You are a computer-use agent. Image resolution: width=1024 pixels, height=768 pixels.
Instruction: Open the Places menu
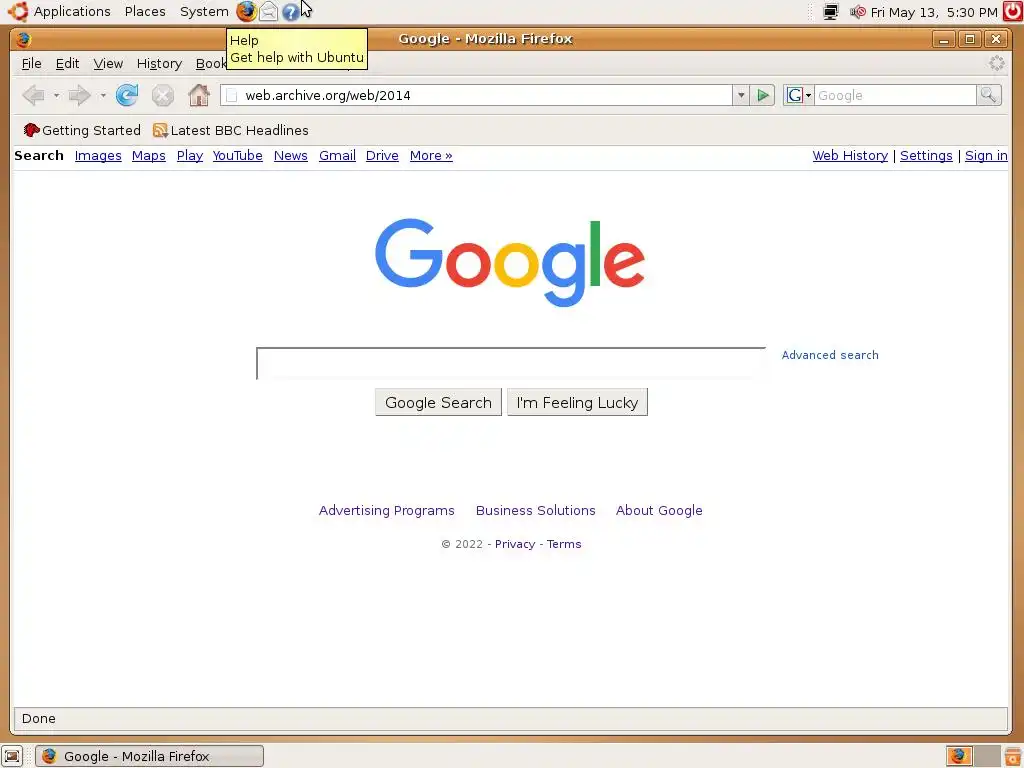pyautogui.click(x=145, y=12)
